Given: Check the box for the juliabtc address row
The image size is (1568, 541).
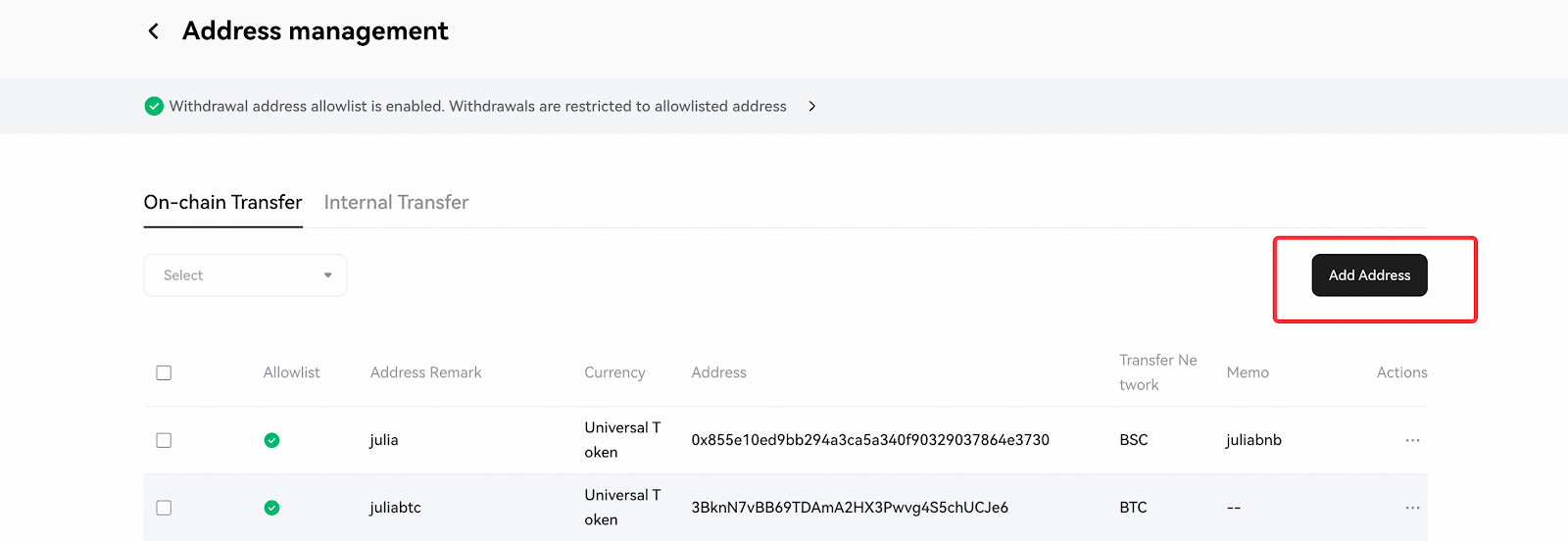Looking at the screenshot, I should [x=164, y=508].
